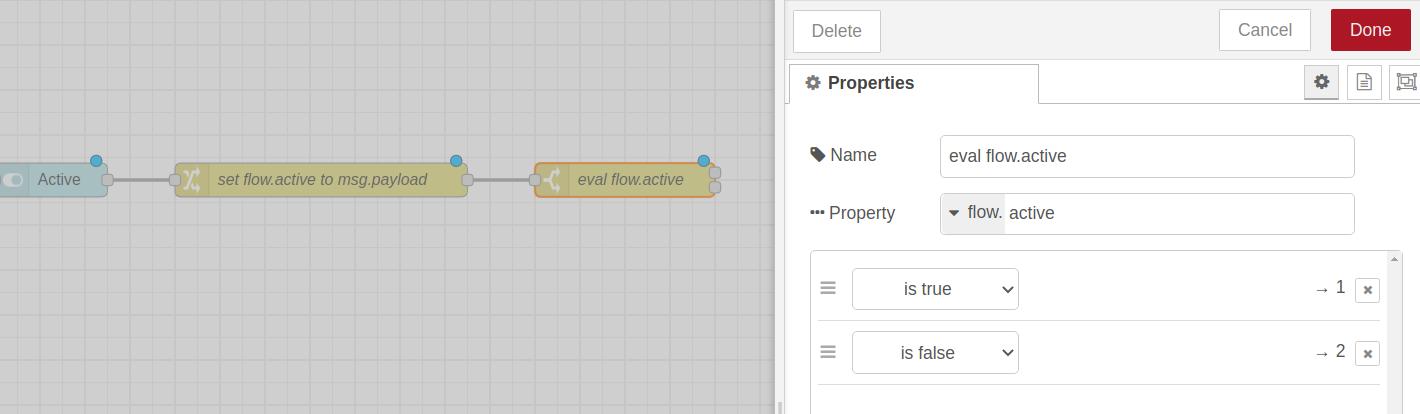Grab the reorder handle of 'is true' rule
Image resolution: width=1420 pixels, height=414 pixels.
tap(828, 288)
